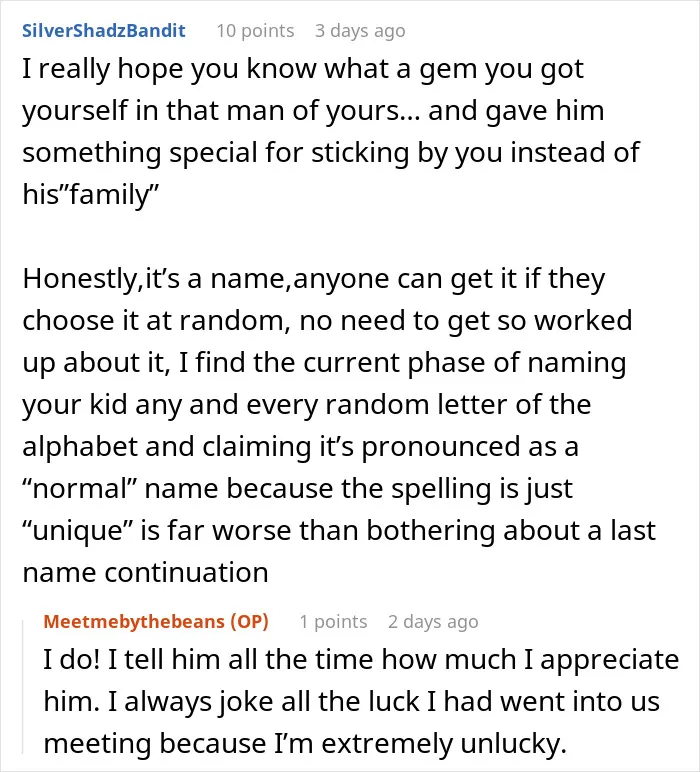Click the '2 days ago' reply timestamp

click(x=433, y=621)
